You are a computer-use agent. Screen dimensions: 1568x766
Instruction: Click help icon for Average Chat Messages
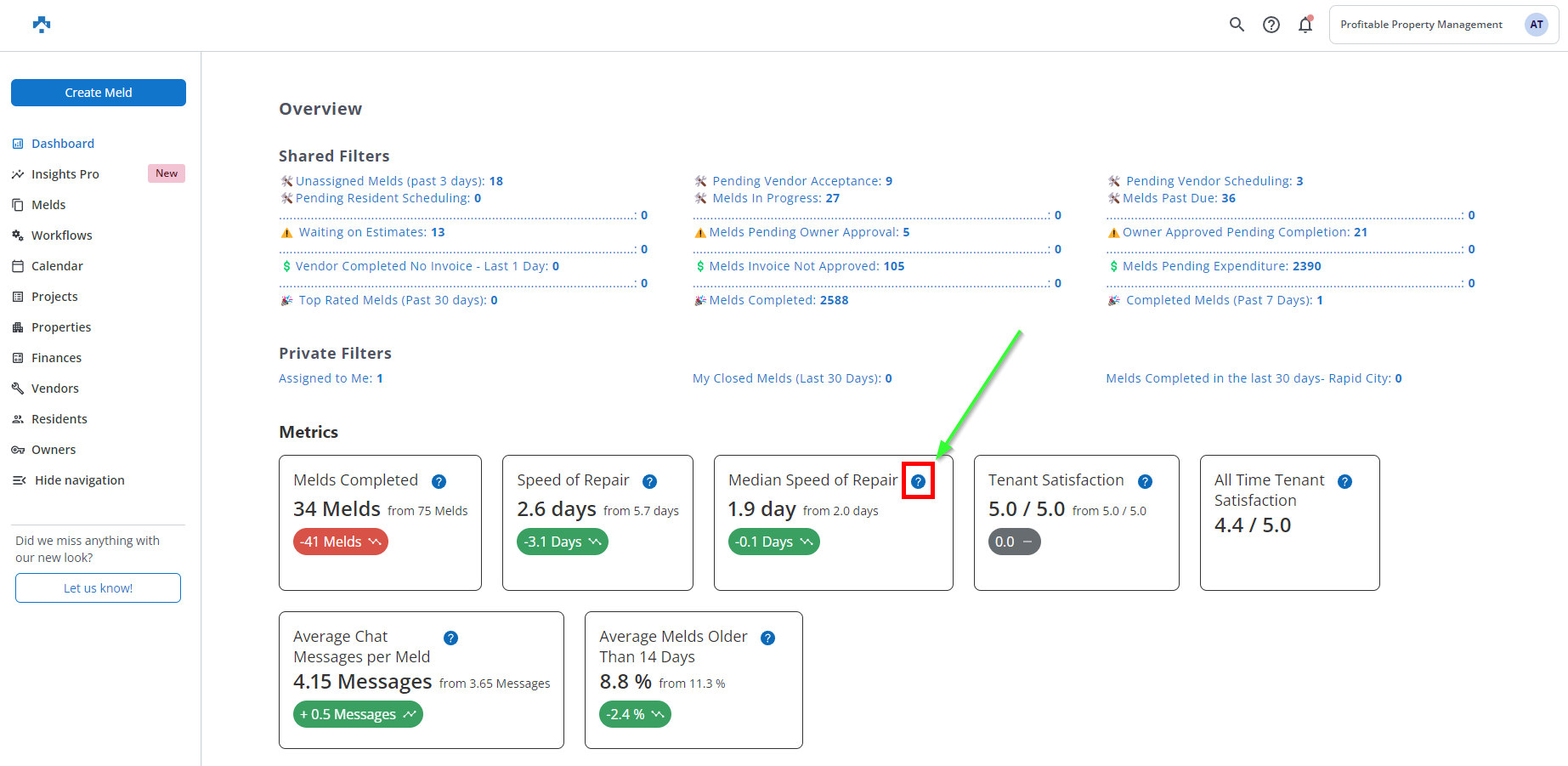click(450, 638)
